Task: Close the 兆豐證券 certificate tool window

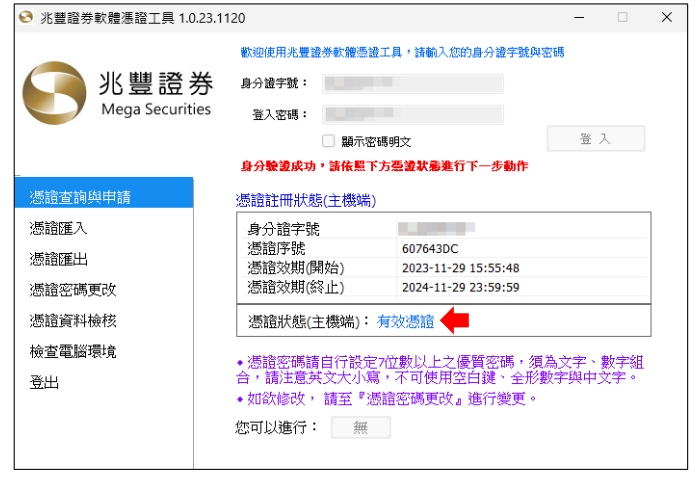Action: [666, 18]
